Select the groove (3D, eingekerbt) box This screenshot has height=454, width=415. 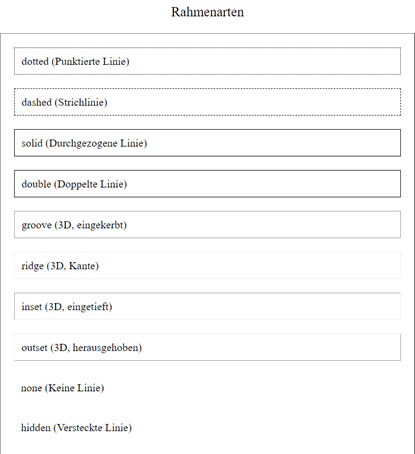(x=207, y=225)
